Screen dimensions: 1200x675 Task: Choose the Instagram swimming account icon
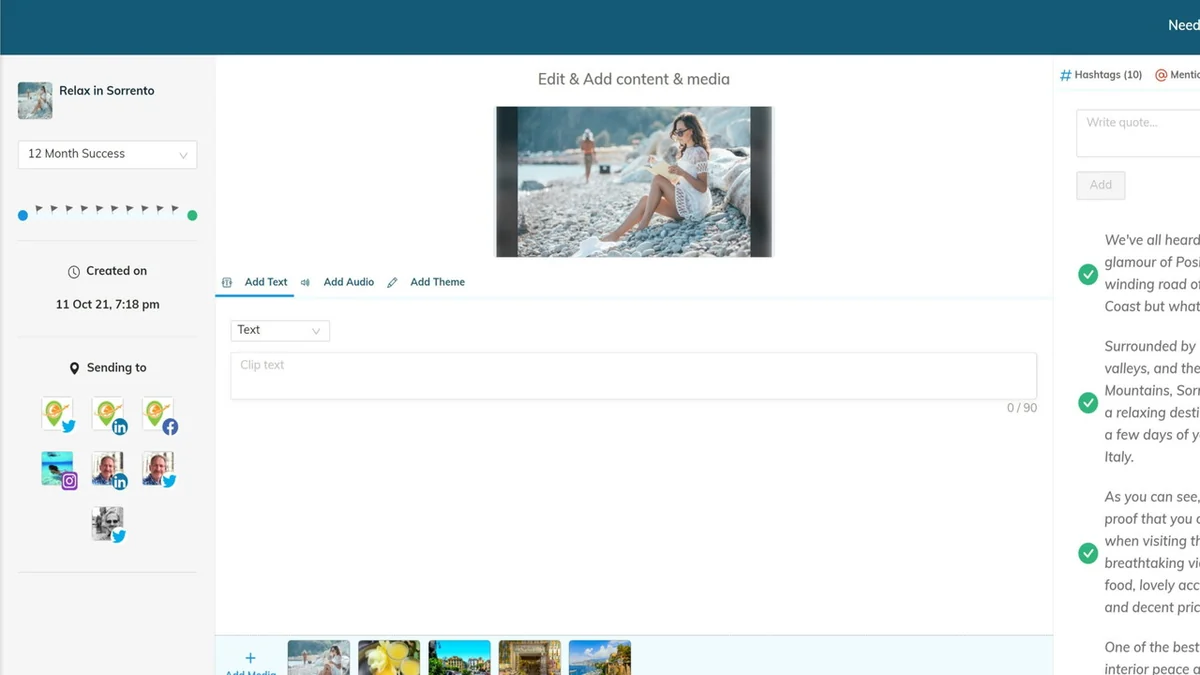pyautogui.click(x=58, y=469)
